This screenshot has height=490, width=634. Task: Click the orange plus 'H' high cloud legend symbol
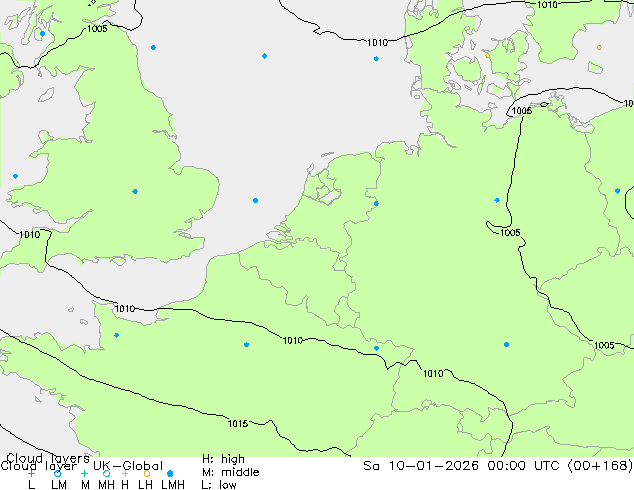pyautogui.click(x=125, y=473)
